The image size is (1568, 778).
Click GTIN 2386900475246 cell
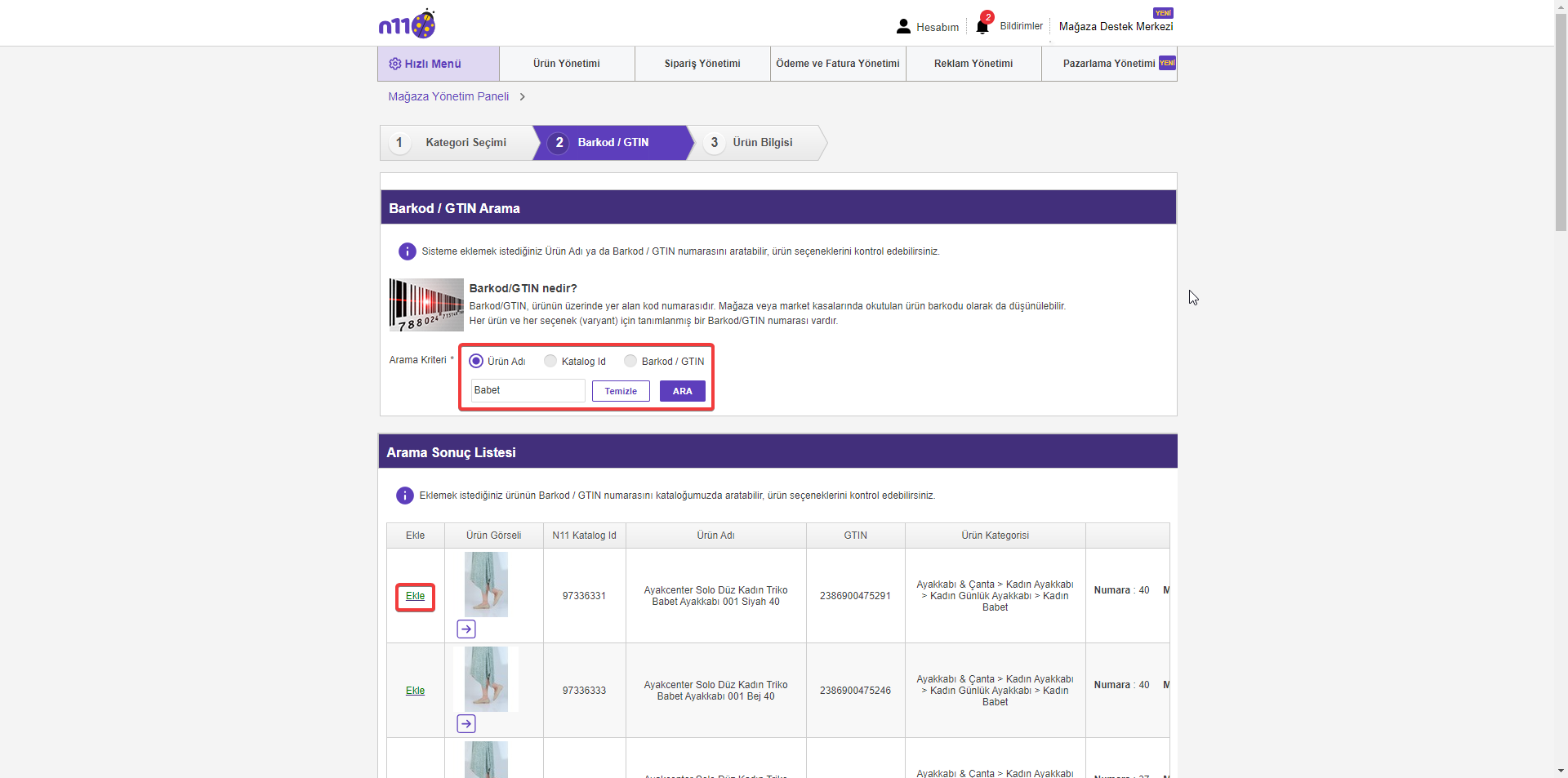pyautogui.click(x=855, y=691)
